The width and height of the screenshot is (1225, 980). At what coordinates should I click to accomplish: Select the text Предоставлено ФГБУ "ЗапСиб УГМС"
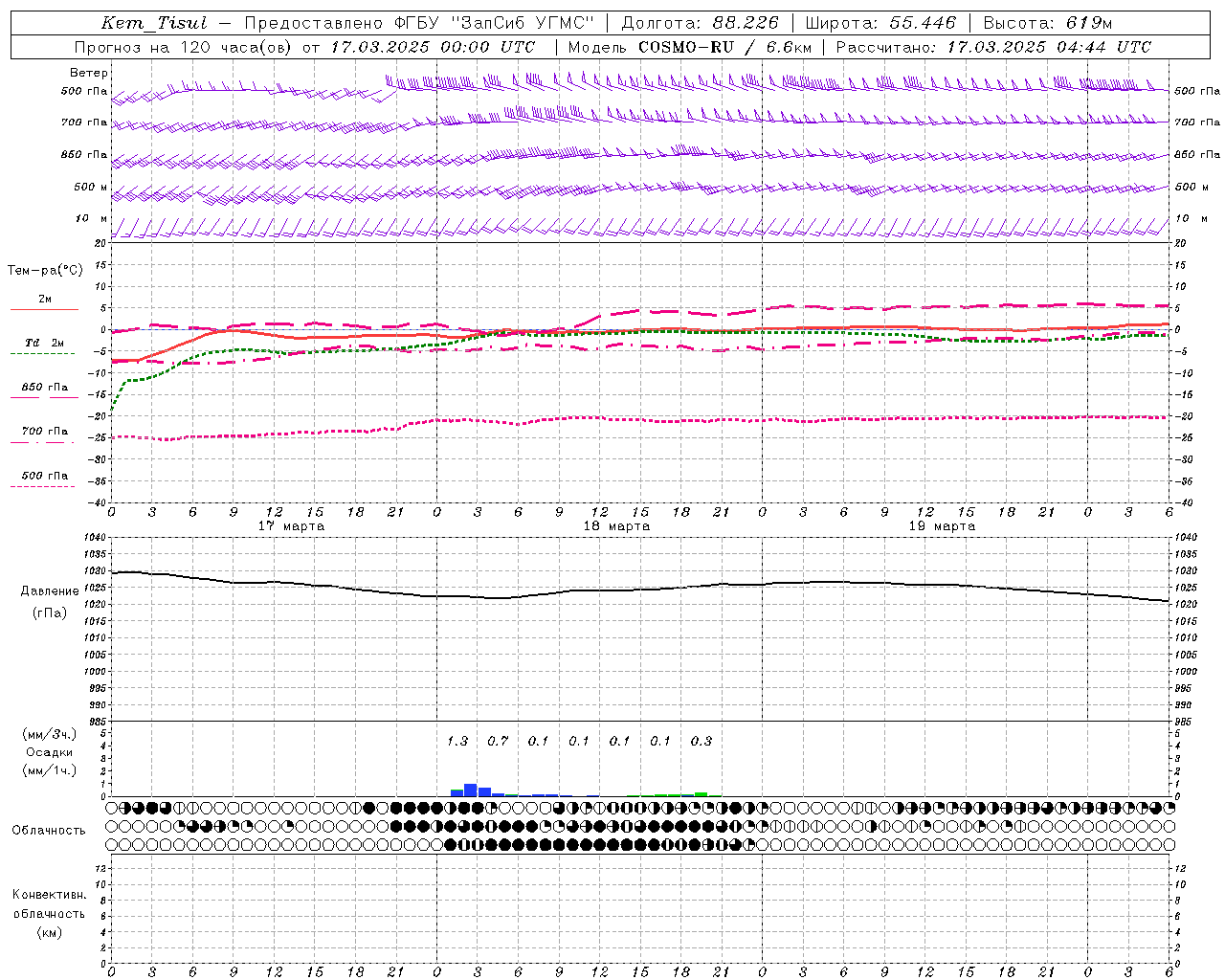point(419,23)
